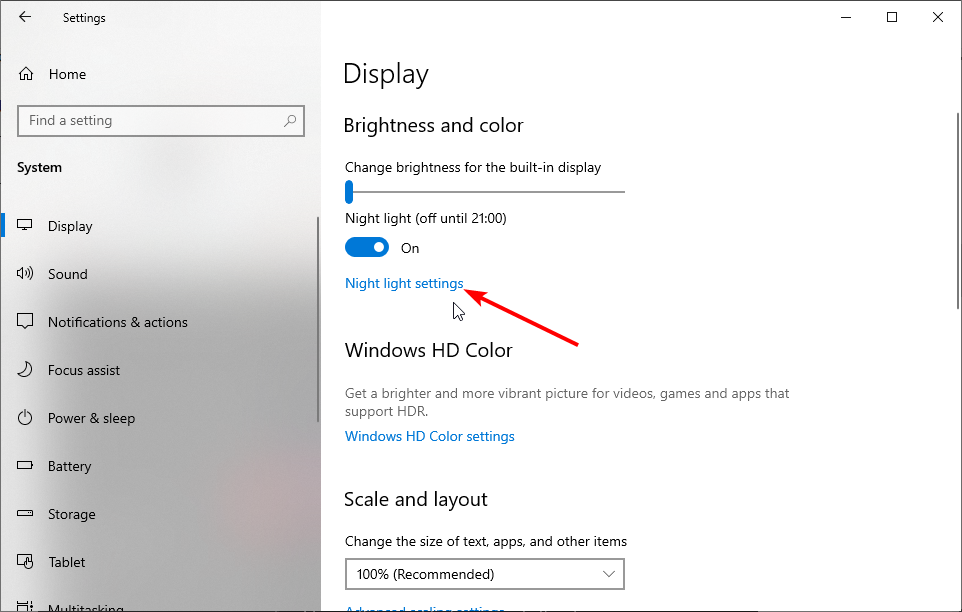
Task: Open the scale 100% (Recommended) dropdown
Action: click(x=485, y=574)
